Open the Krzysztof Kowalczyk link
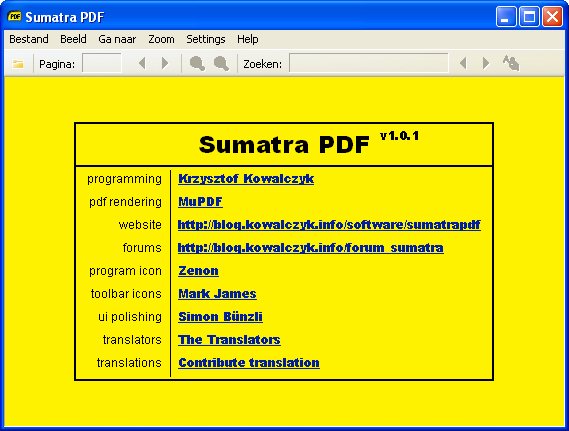The height and width of the screenshot is (431, 569). [x=246, y=179]
